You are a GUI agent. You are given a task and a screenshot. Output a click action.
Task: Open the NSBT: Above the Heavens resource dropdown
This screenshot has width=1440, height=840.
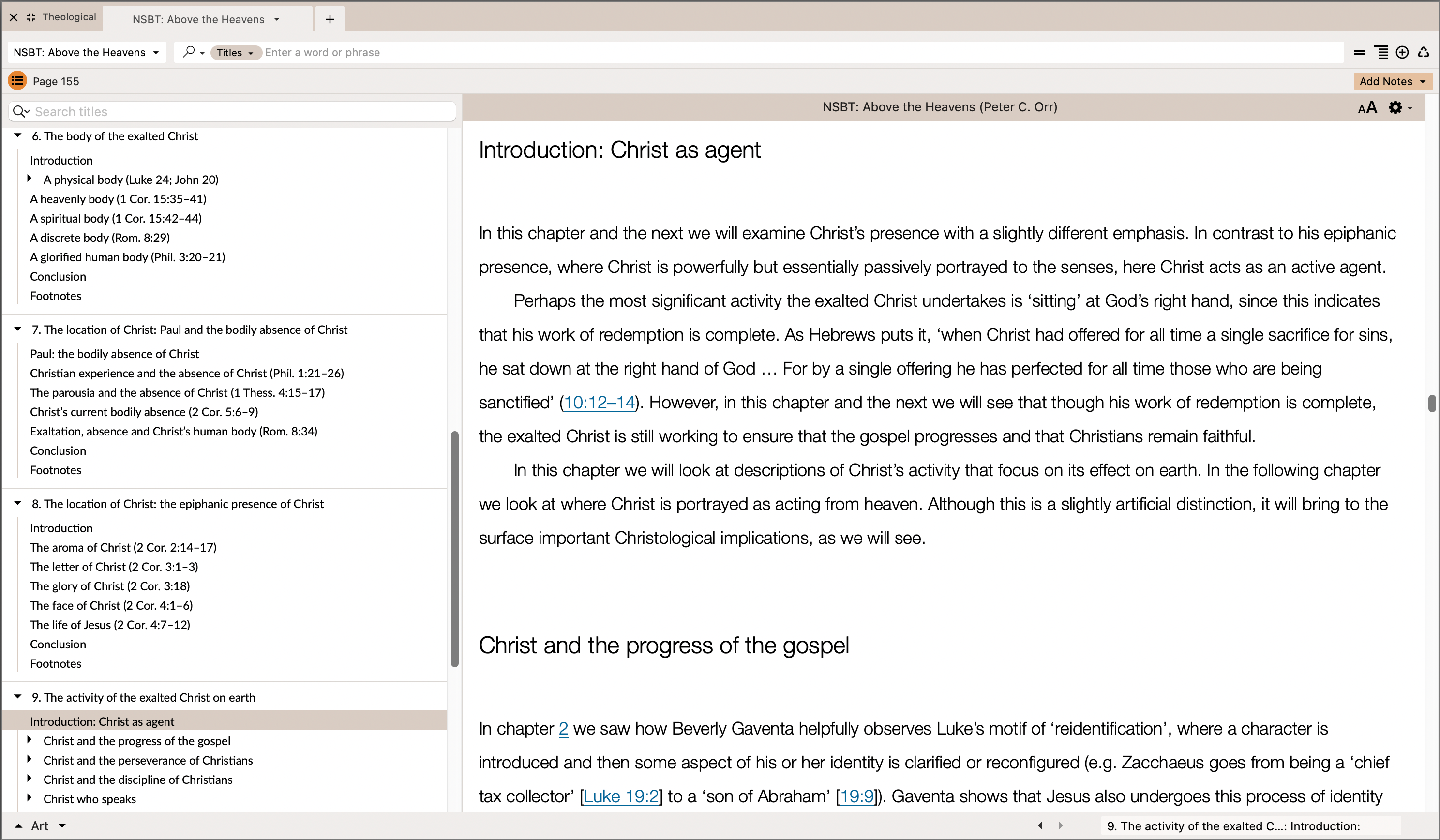(86, 53)
